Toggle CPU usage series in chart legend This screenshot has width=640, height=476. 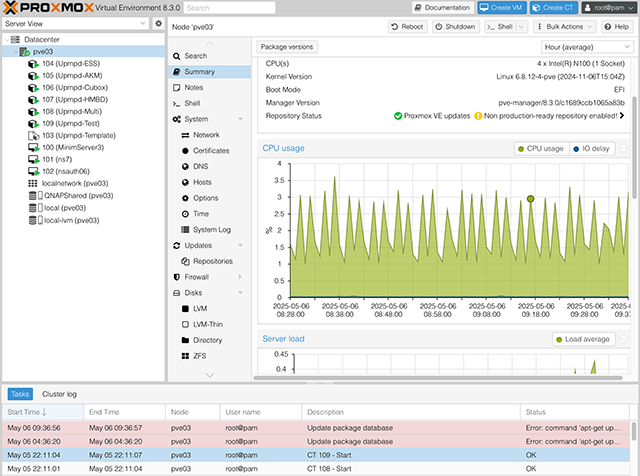pyautogui.click(x=541, y=149)
